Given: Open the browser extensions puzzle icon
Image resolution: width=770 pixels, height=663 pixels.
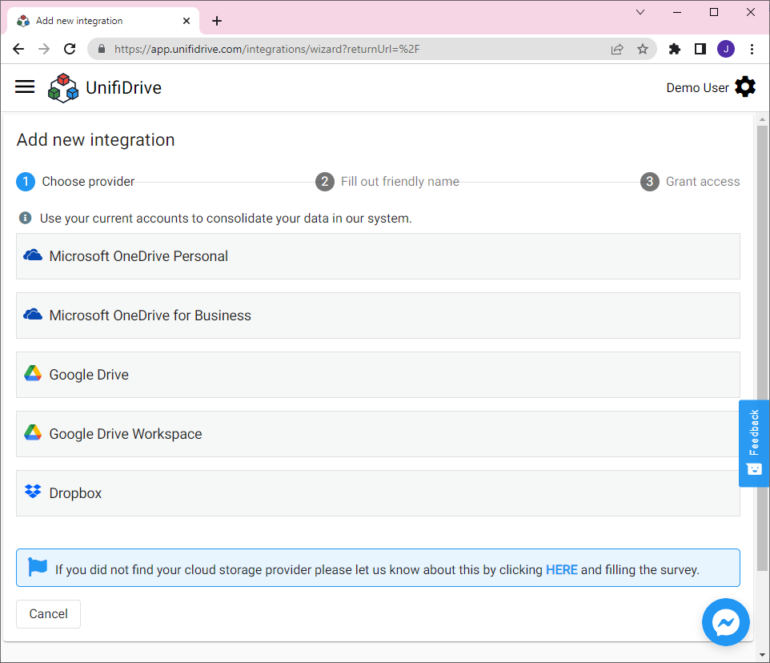Looking at the screenshot, I should point(674,49).
